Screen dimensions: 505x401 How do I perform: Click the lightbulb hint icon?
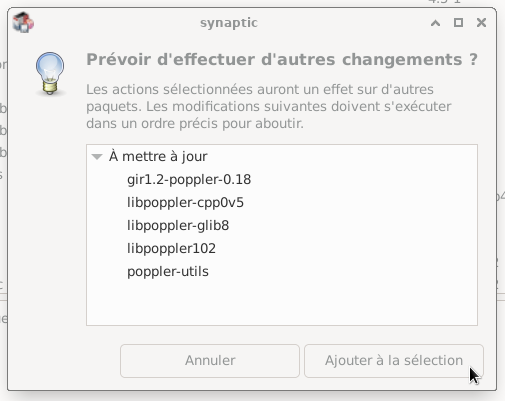pos(50,74)
